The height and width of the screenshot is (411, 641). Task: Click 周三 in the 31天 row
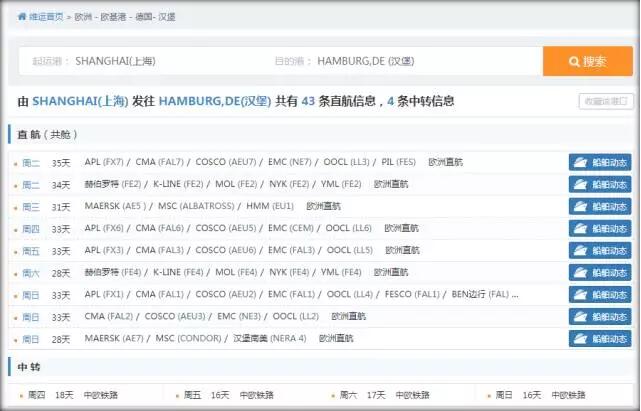tap(31, 207)
